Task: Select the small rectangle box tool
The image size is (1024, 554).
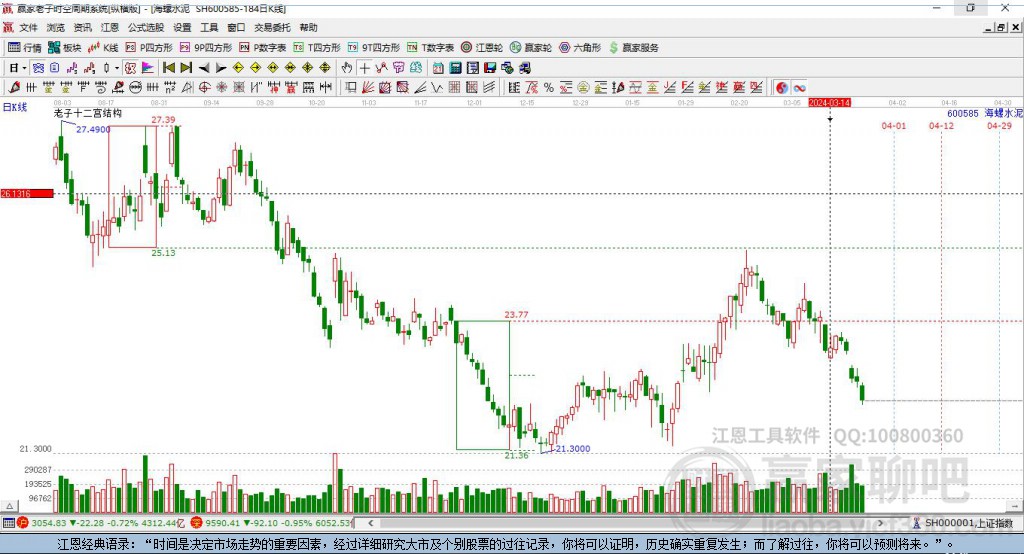Action: pos(351,88)
